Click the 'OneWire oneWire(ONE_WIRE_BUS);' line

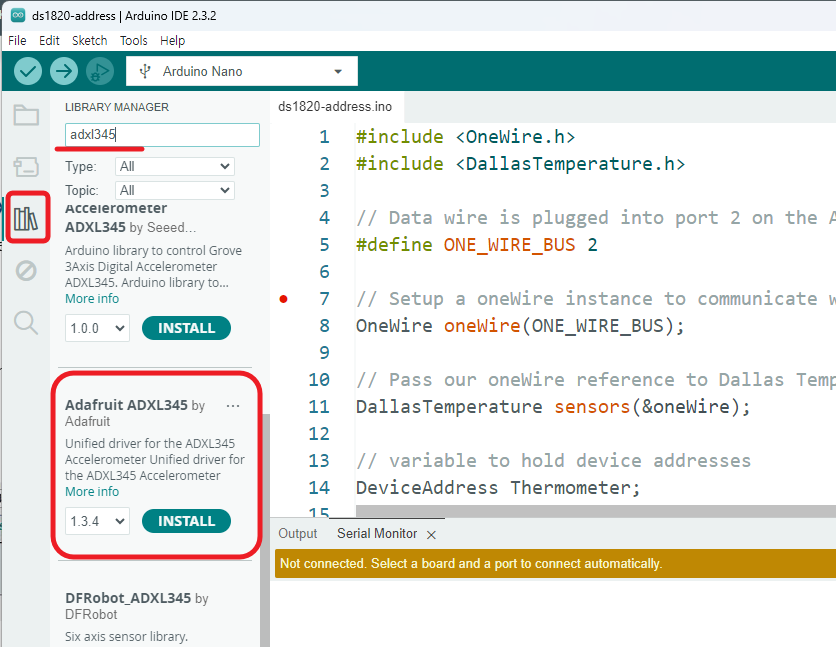tap(520, 326)
